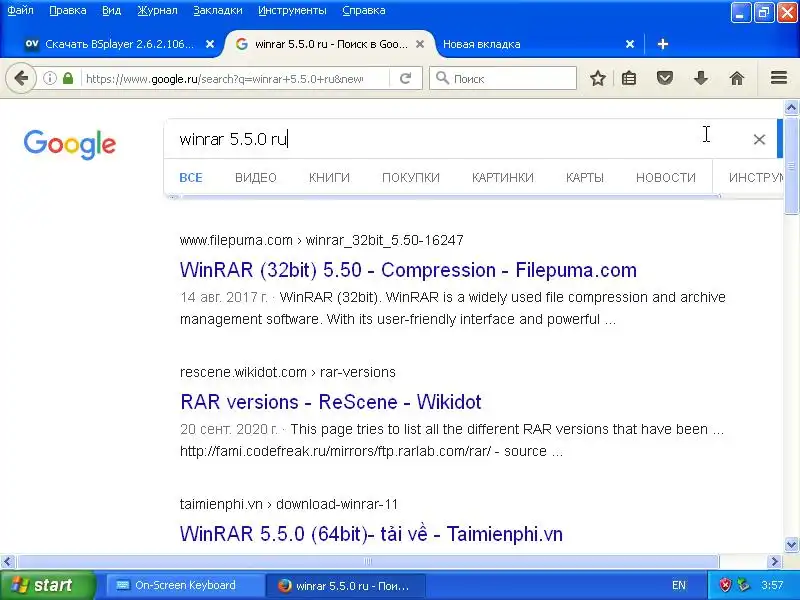Image resolution: width=800 pixels, height=600 pixels.
Task: Click the magnifier icon in the search box
Action: (x=442, y=78)
